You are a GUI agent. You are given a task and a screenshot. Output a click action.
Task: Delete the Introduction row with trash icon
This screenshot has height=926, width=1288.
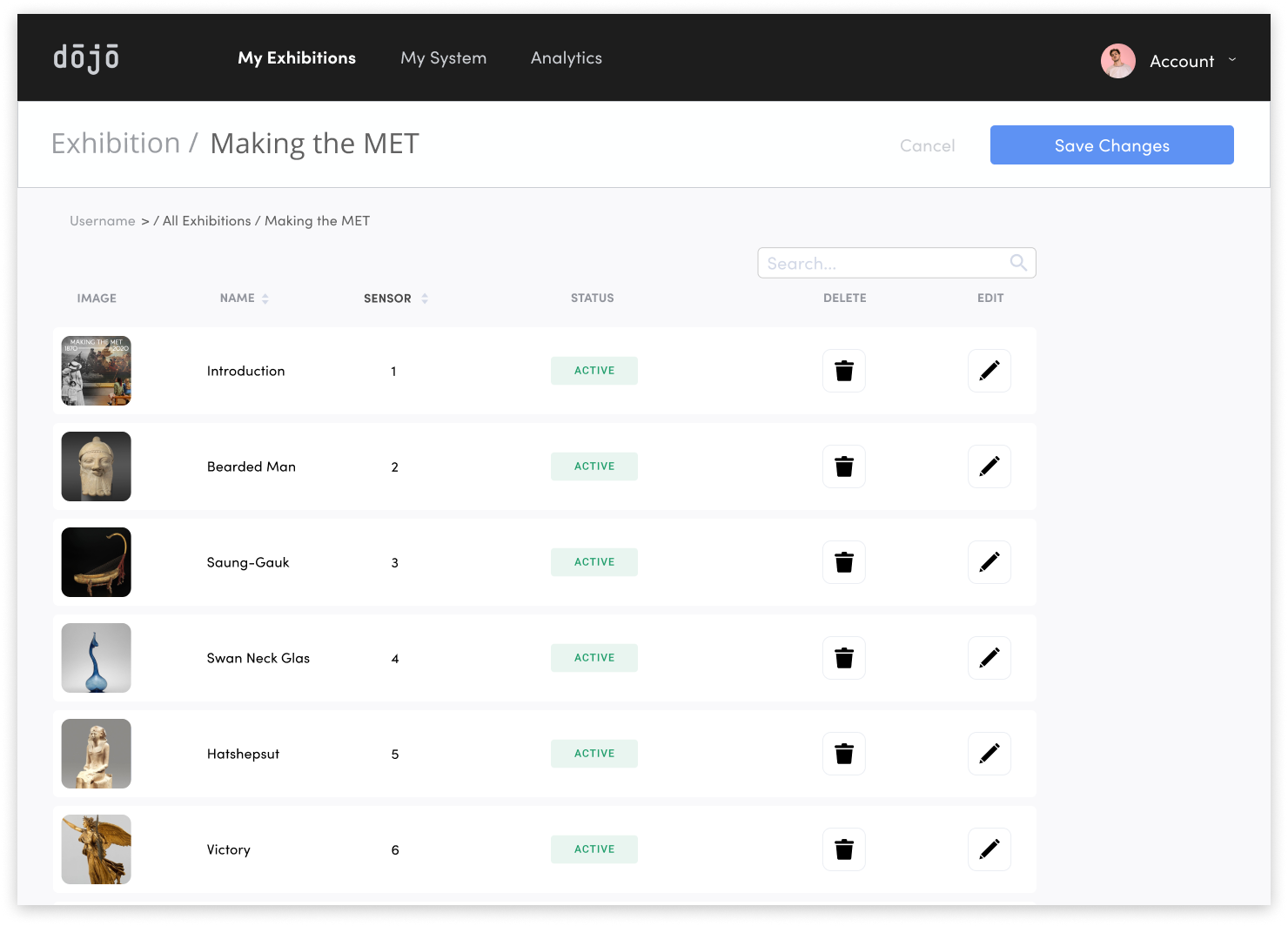[844, 371]
